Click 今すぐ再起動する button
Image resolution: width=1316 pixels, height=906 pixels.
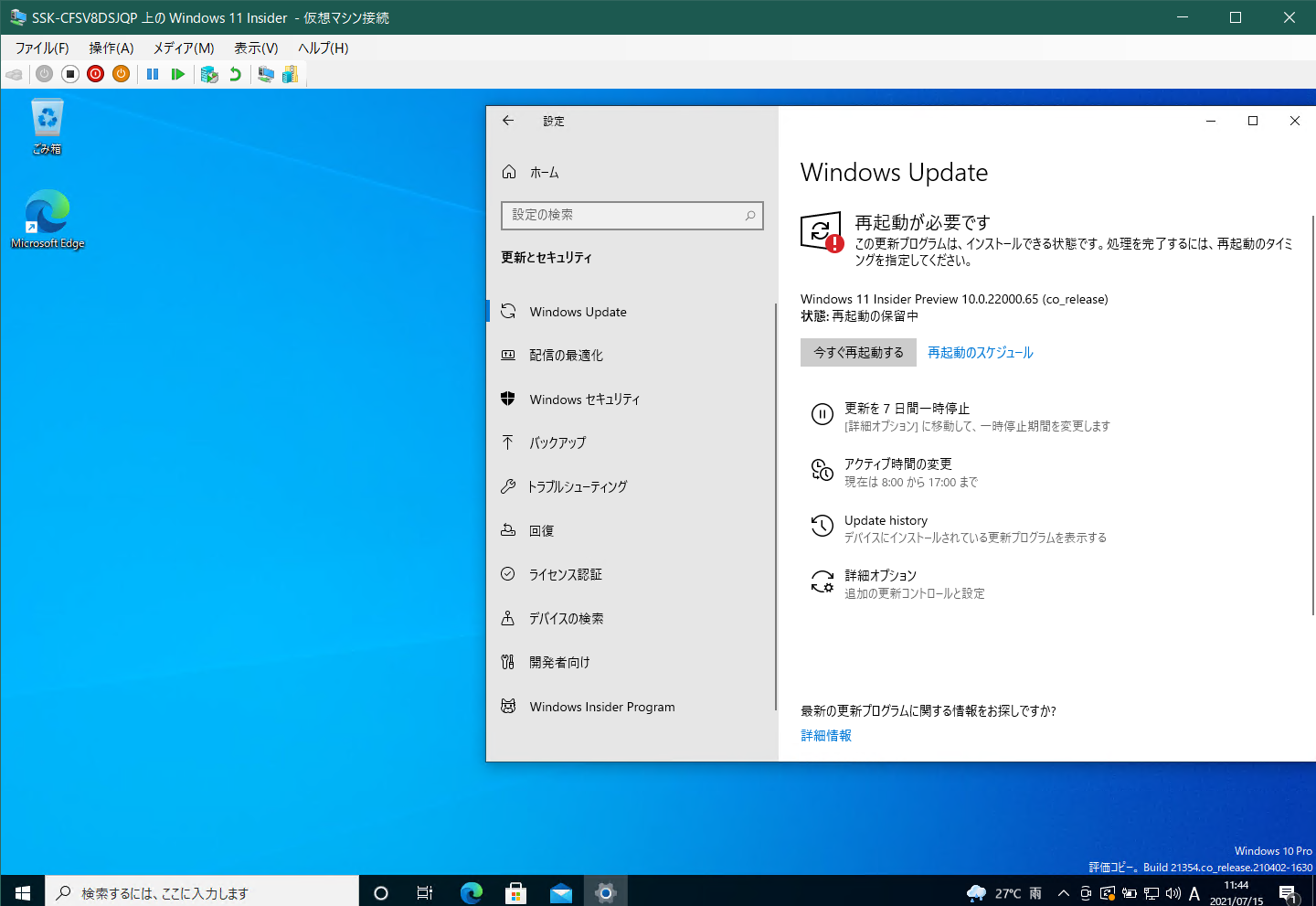(x=858, y=353)
